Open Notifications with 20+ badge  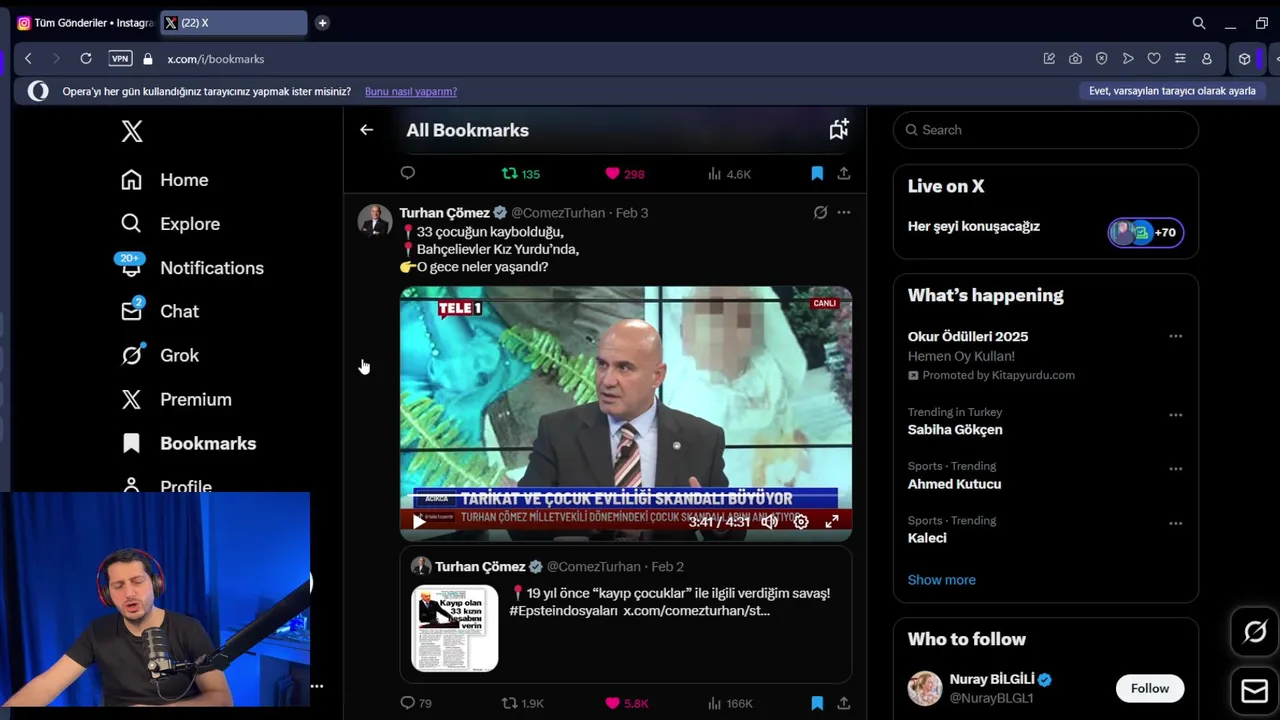pos(192,268)
